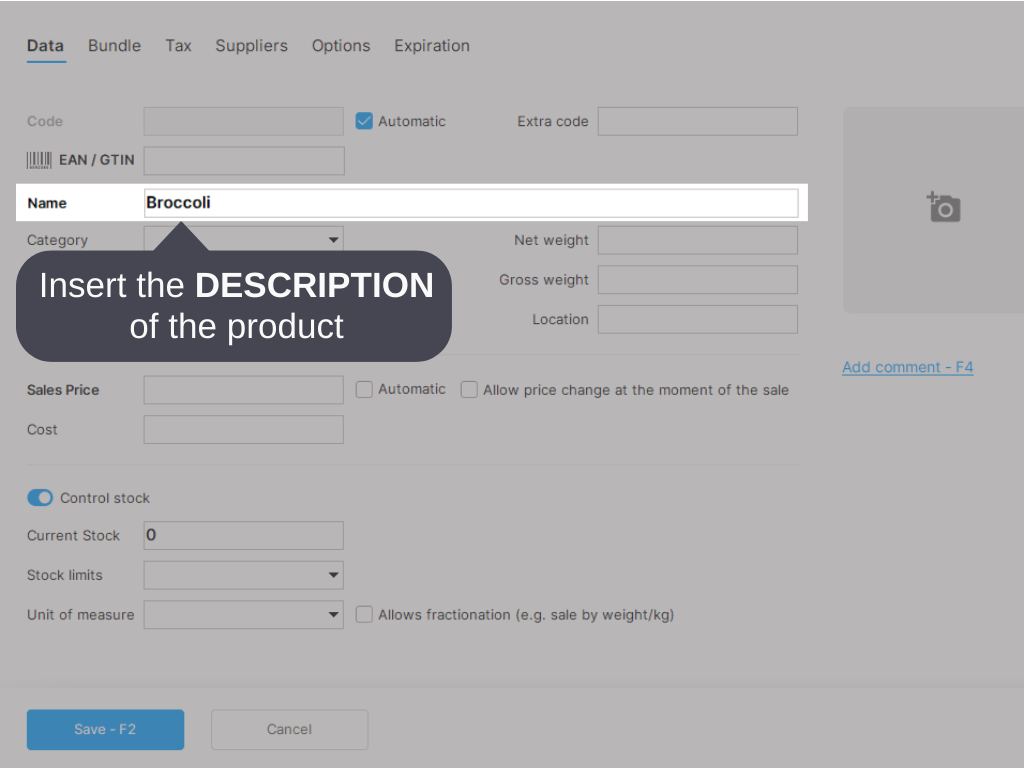Image resolution: width=1024 pixels, height=768 pixels.
Task: Check Allow price change at moment of sale
Action: pos(469,390)
